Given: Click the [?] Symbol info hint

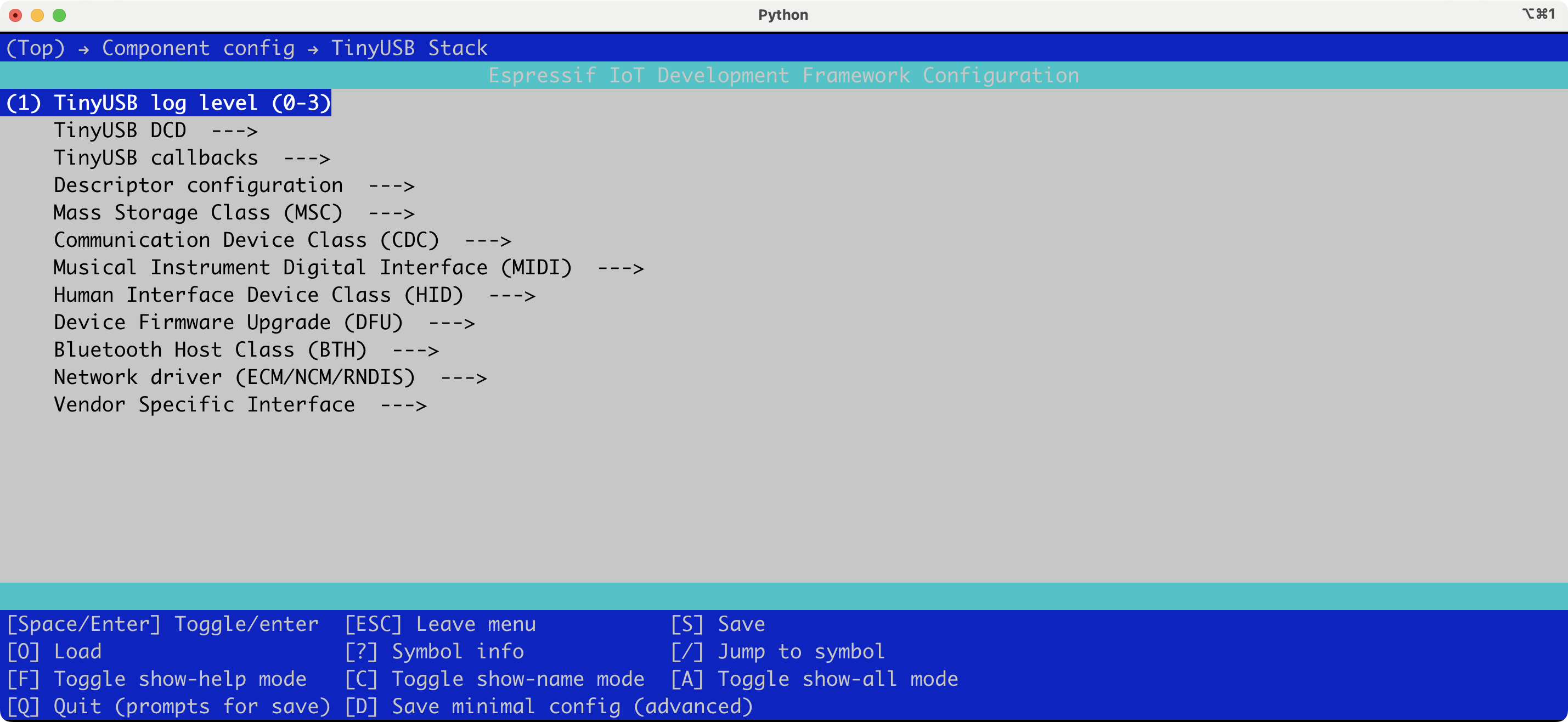Looking at the screenshot, I should tap(434, 651).
